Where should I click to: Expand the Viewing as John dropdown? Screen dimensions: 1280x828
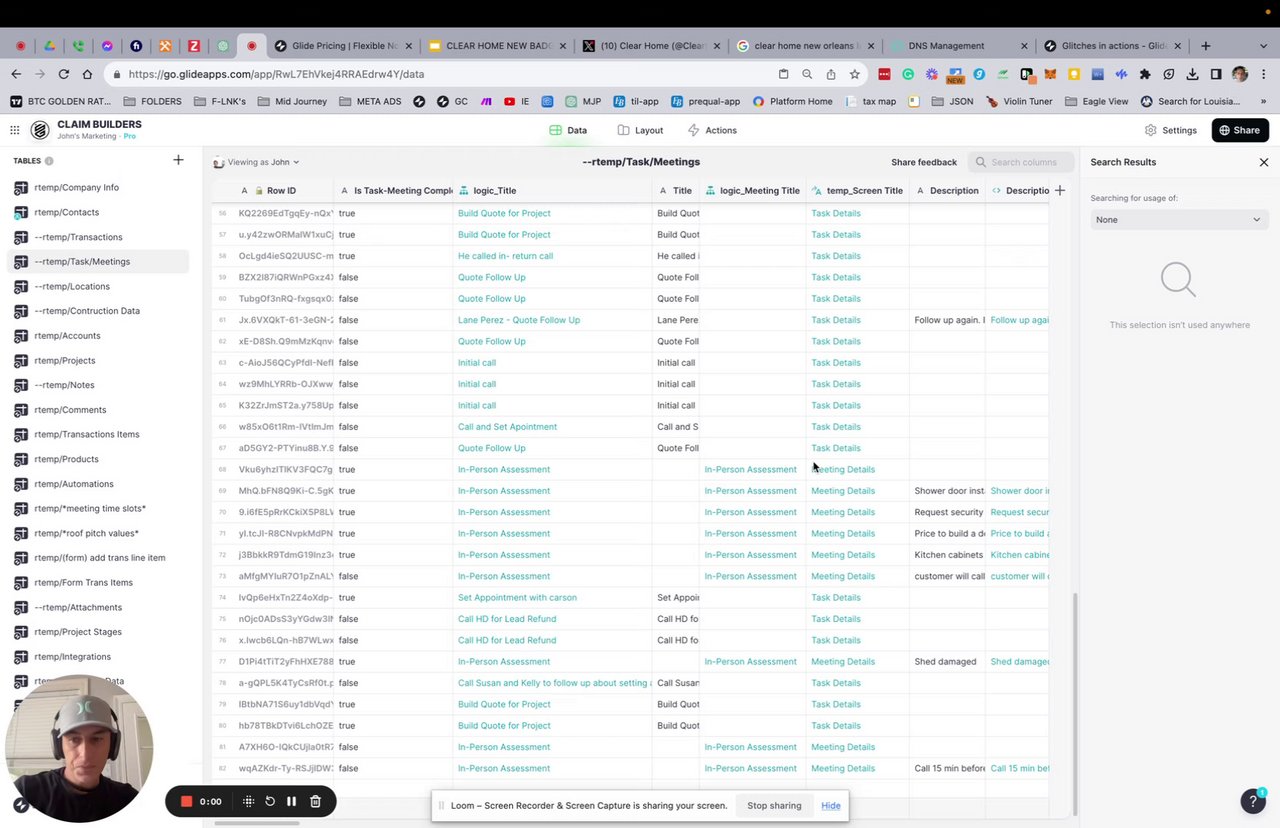[257, 162]
